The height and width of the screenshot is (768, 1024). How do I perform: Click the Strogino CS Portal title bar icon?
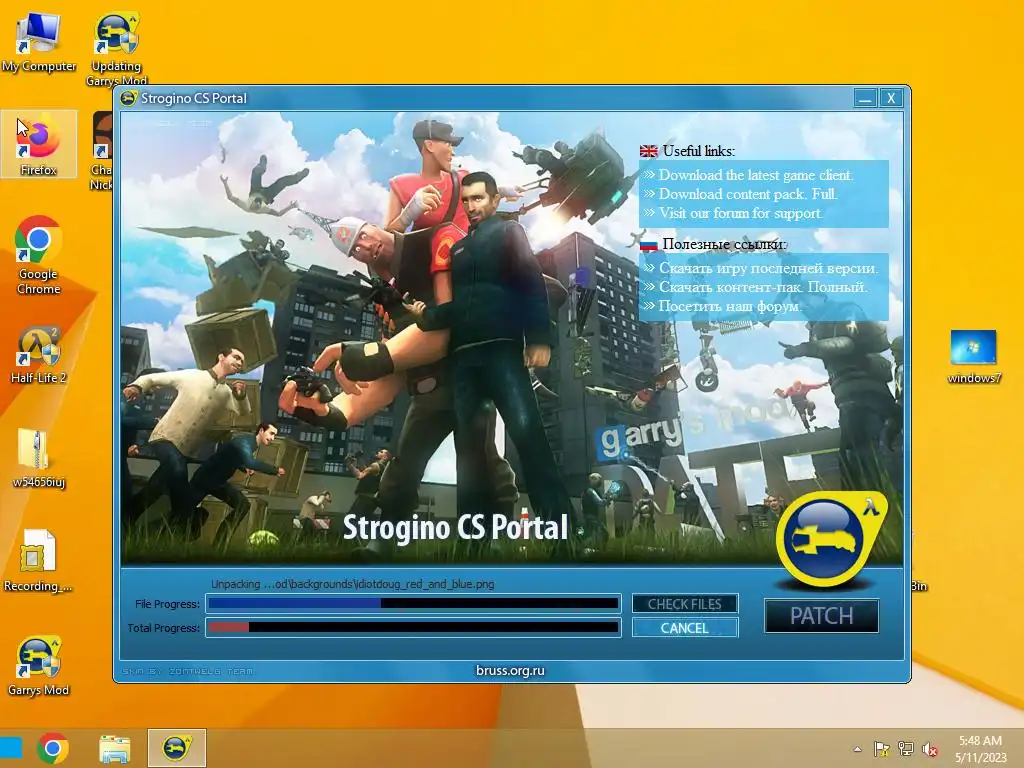coord(129,98)
